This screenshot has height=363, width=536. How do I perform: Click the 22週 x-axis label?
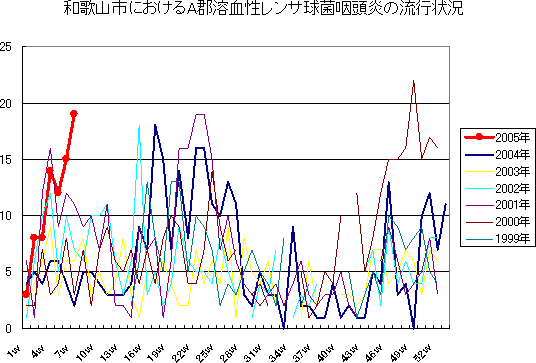coord(180,353)
